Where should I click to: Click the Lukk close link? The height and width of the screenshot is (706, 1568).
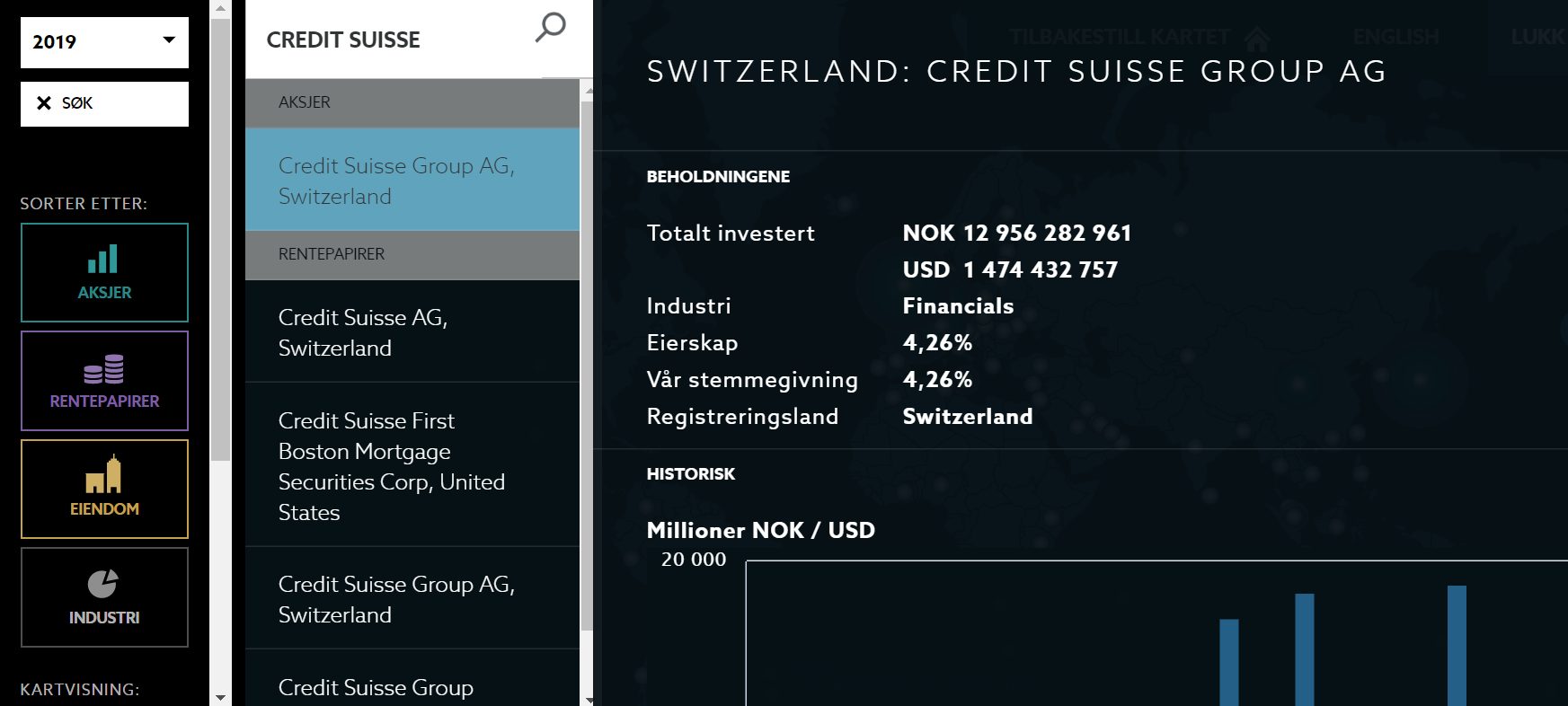pyautogui.click(x=1537, y=37)
